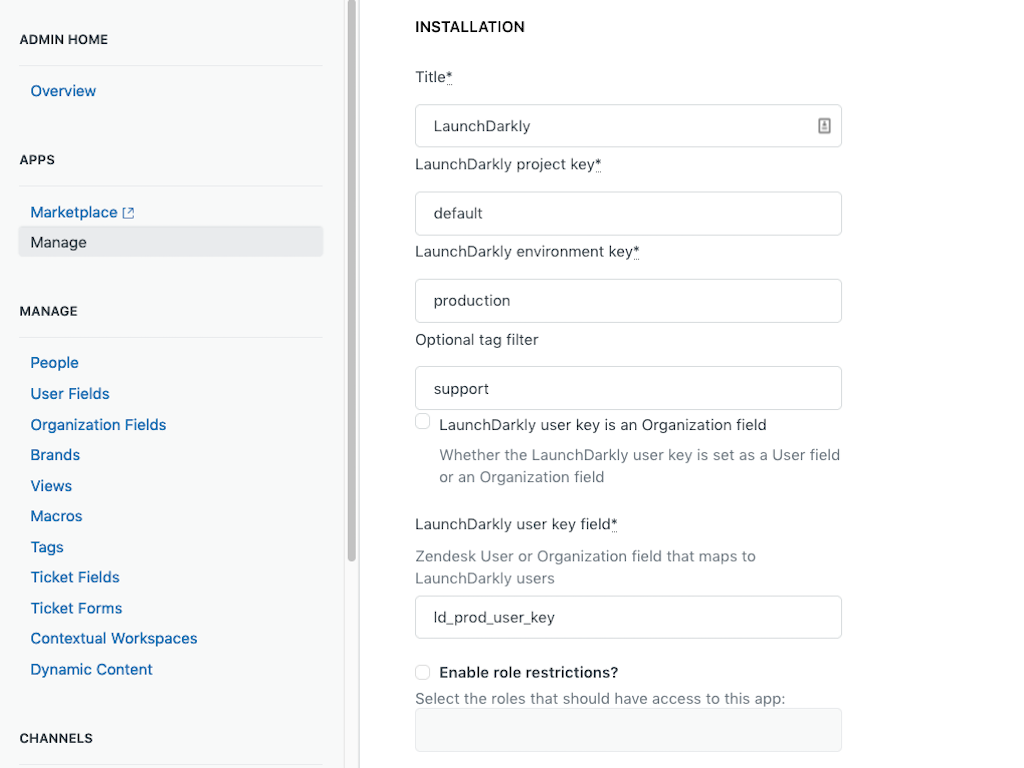Open 'Contextual Workspaces' settings

point(113,638)
